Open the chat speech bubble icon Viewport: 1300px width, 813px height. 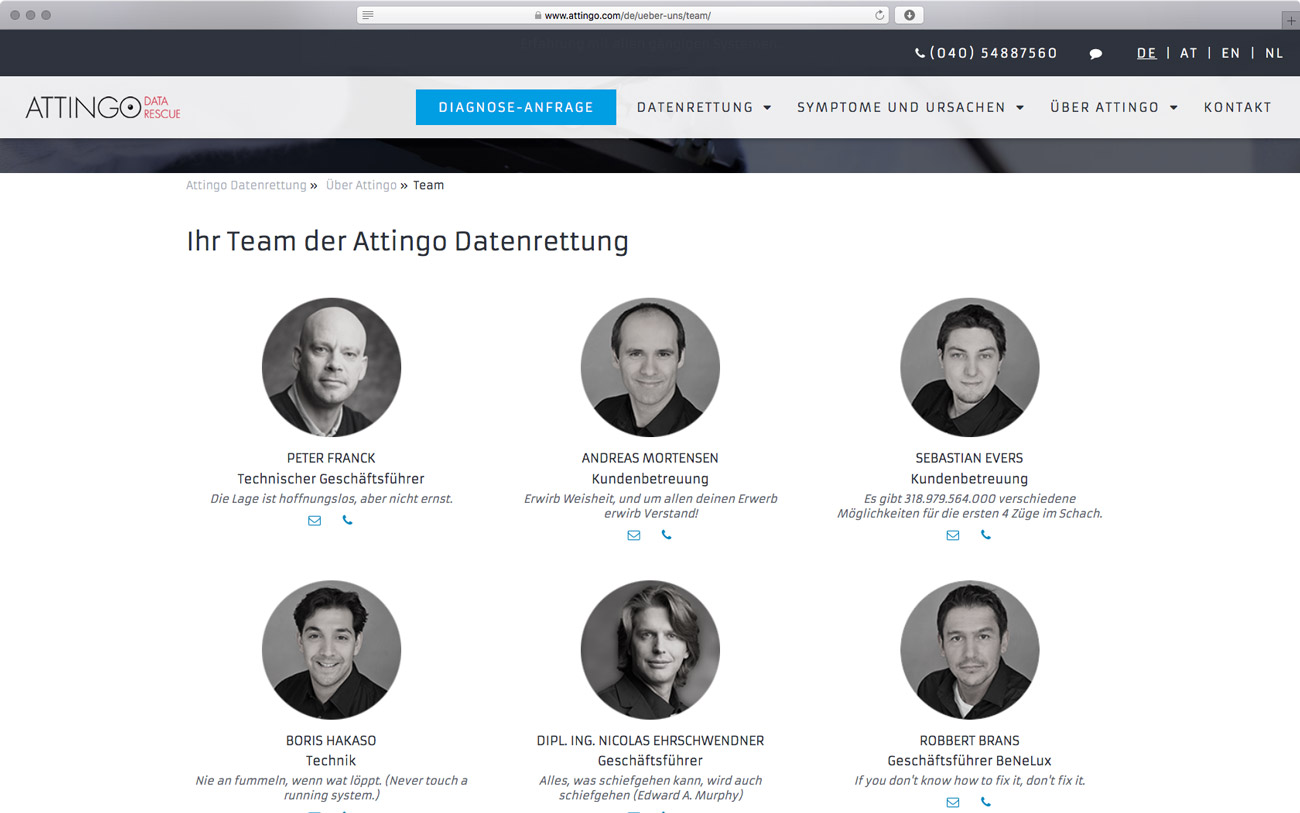[1096, 54]
